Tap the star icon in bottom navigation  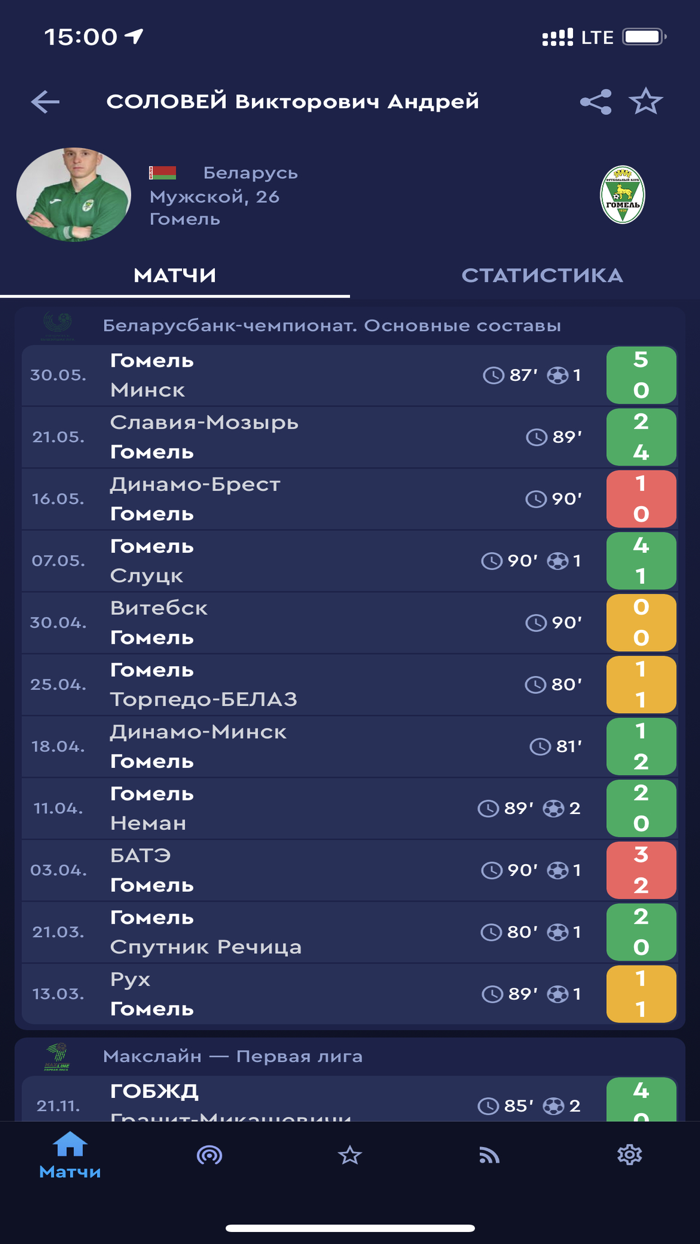[x=349, y=1155]
